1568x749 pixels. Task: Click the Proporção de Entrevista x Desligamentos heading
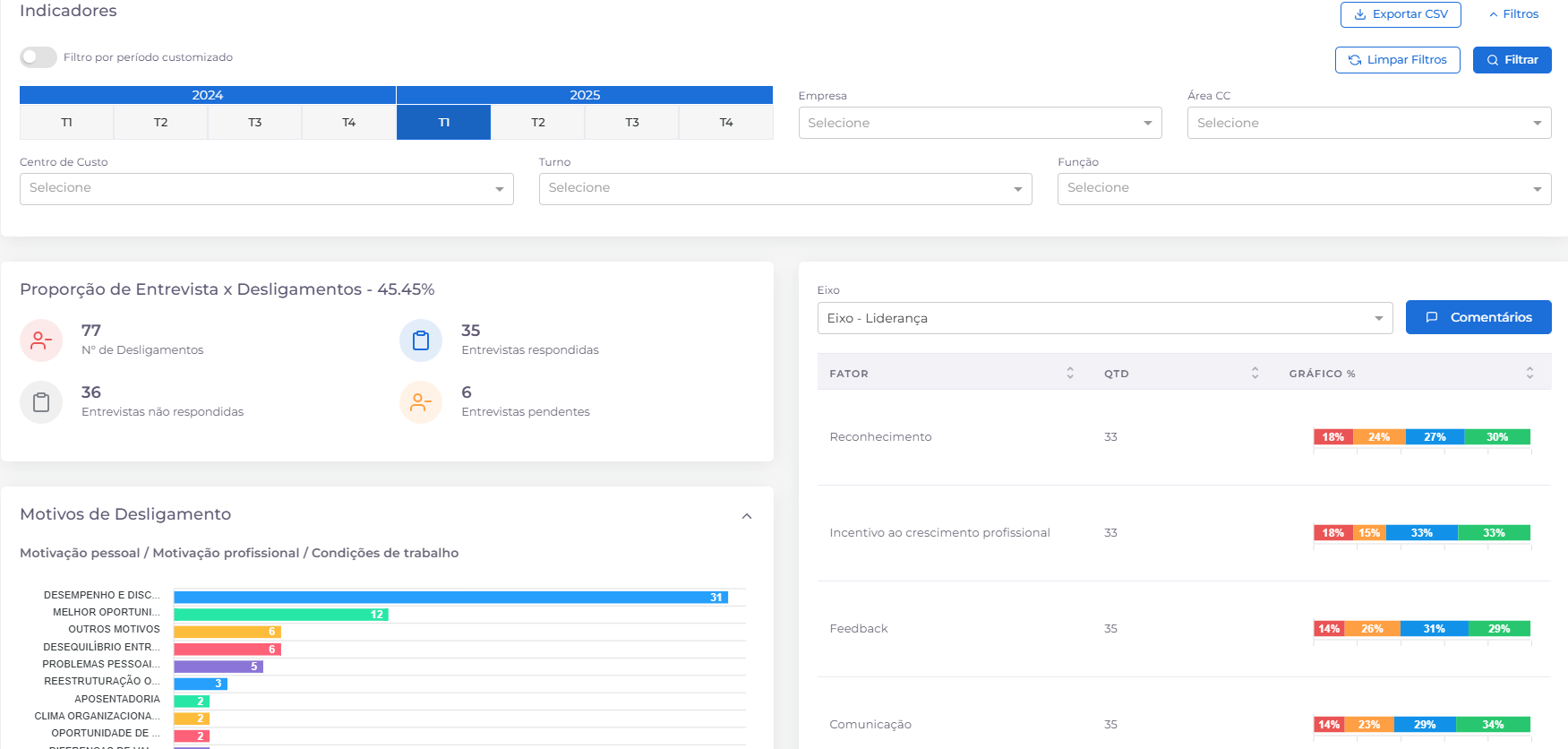(227, 289)
